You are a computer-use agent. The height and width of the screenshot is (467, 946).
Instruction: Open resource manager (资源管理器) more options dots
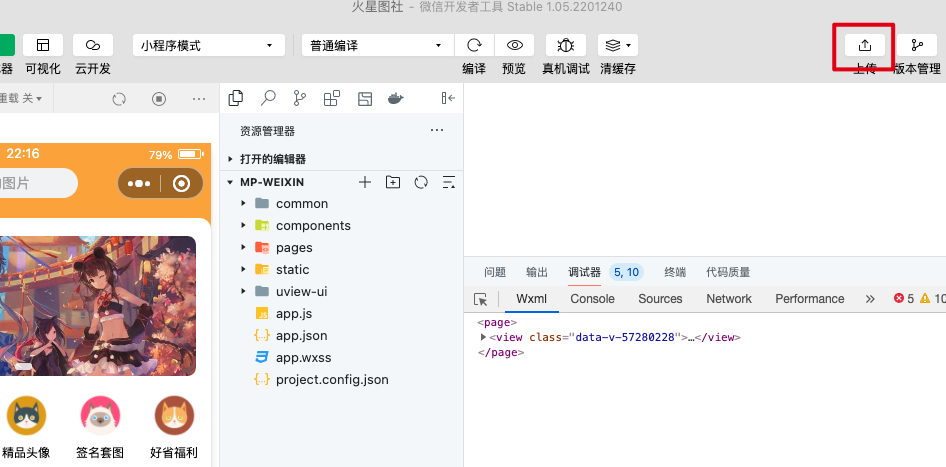point(437,130)
